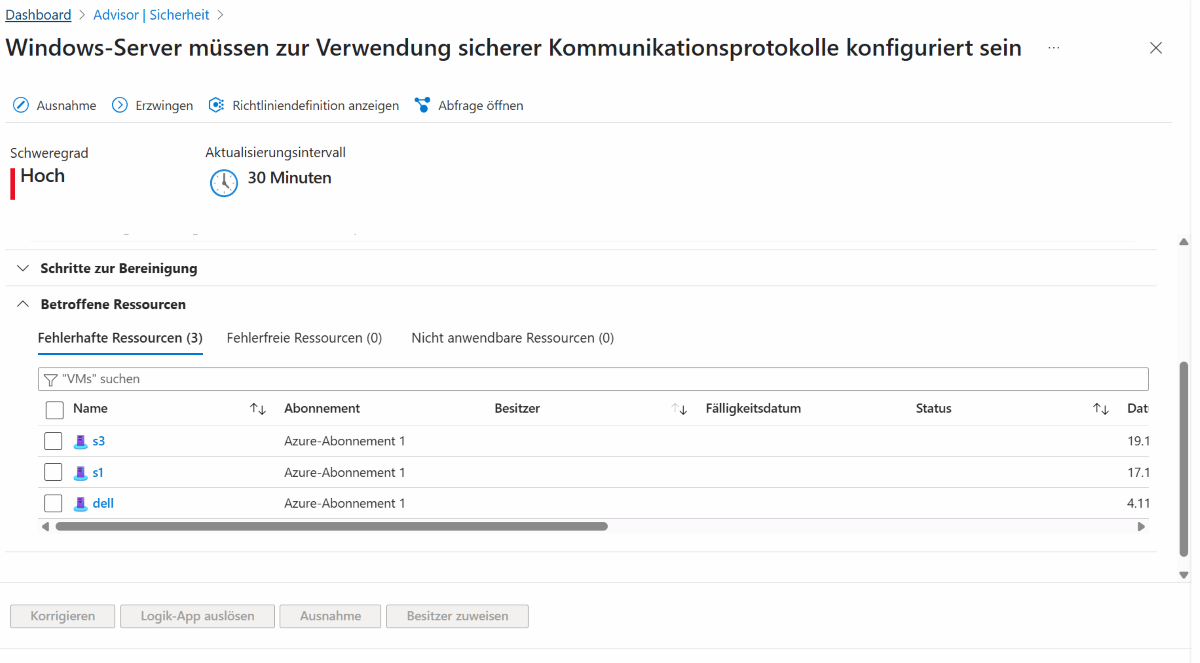Click the Erzwingen icon
Viewport: 1200px width, 663px height.
[x=119, y=104]
